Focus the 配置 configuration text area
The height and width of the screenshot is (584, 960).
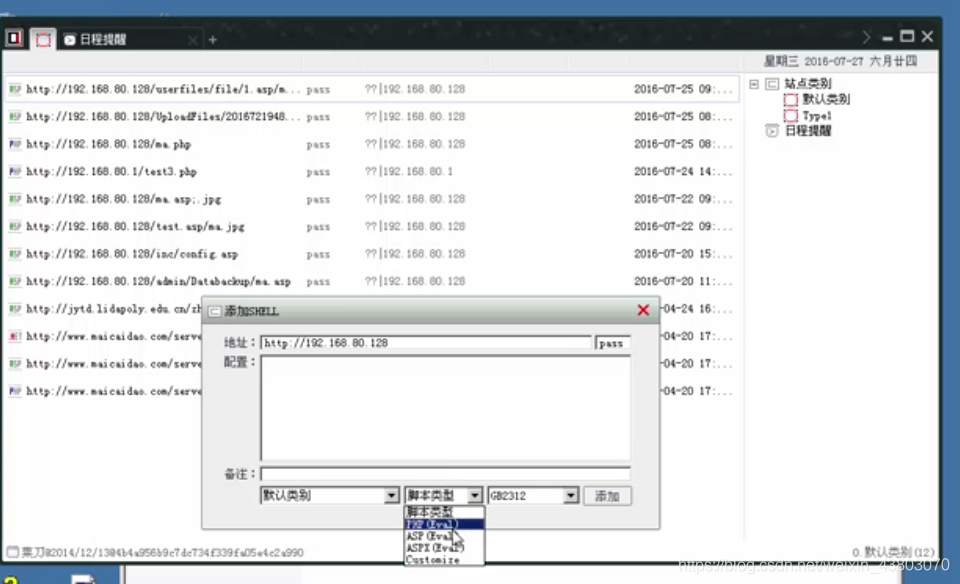446,408
